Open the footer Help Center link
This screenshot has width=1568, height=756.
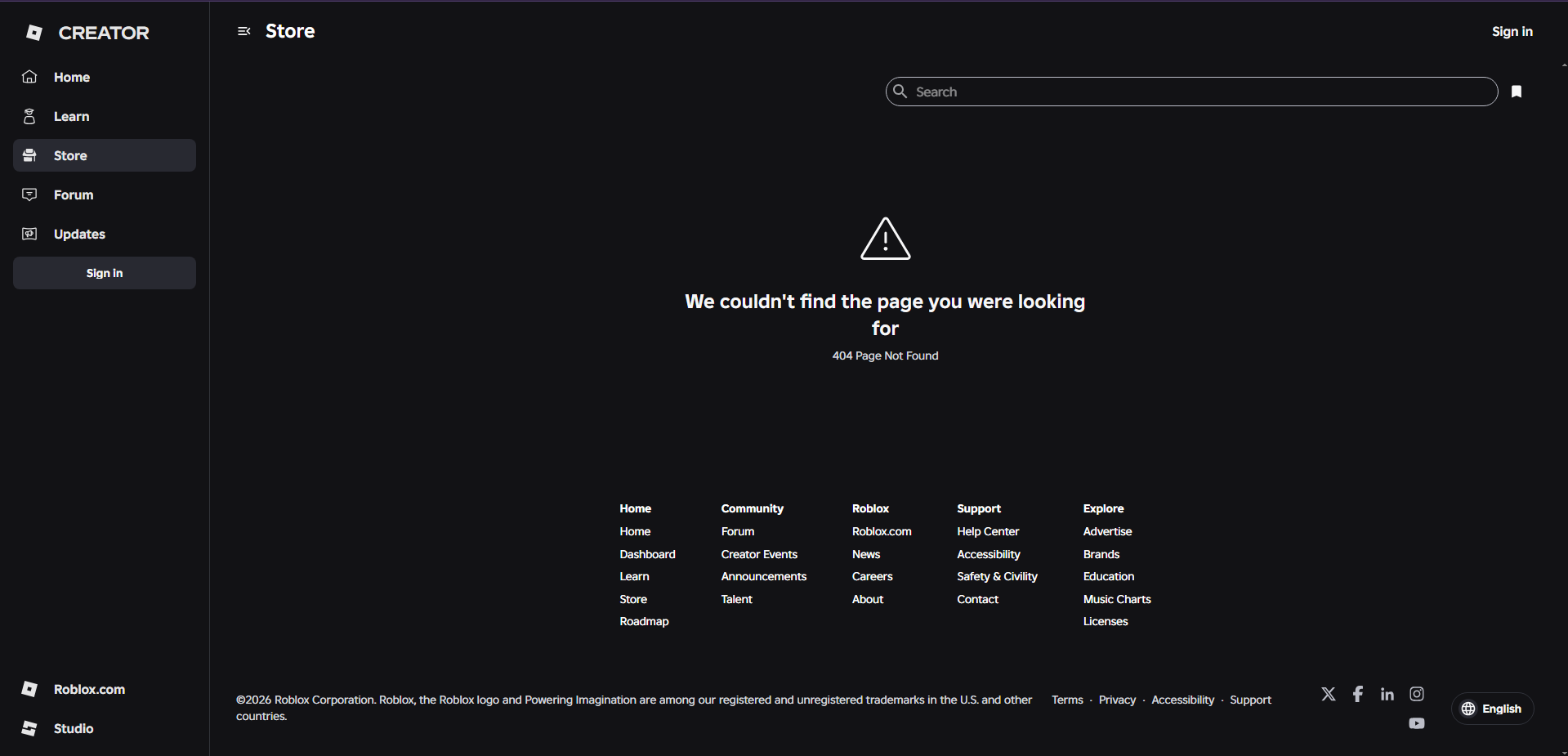(x=988, y=531)
